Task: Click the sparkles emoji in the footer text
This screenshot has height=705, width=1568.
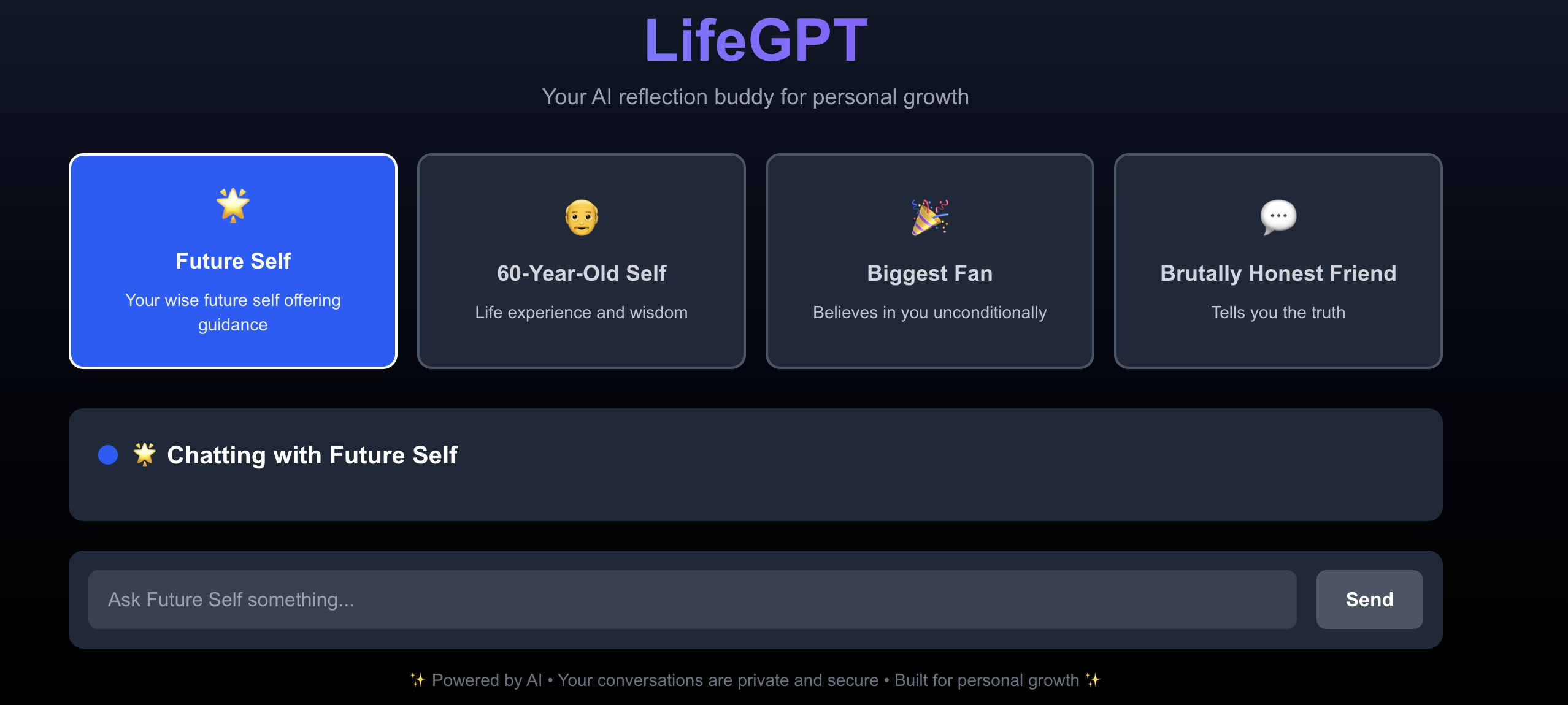Action: click(418, 680)
